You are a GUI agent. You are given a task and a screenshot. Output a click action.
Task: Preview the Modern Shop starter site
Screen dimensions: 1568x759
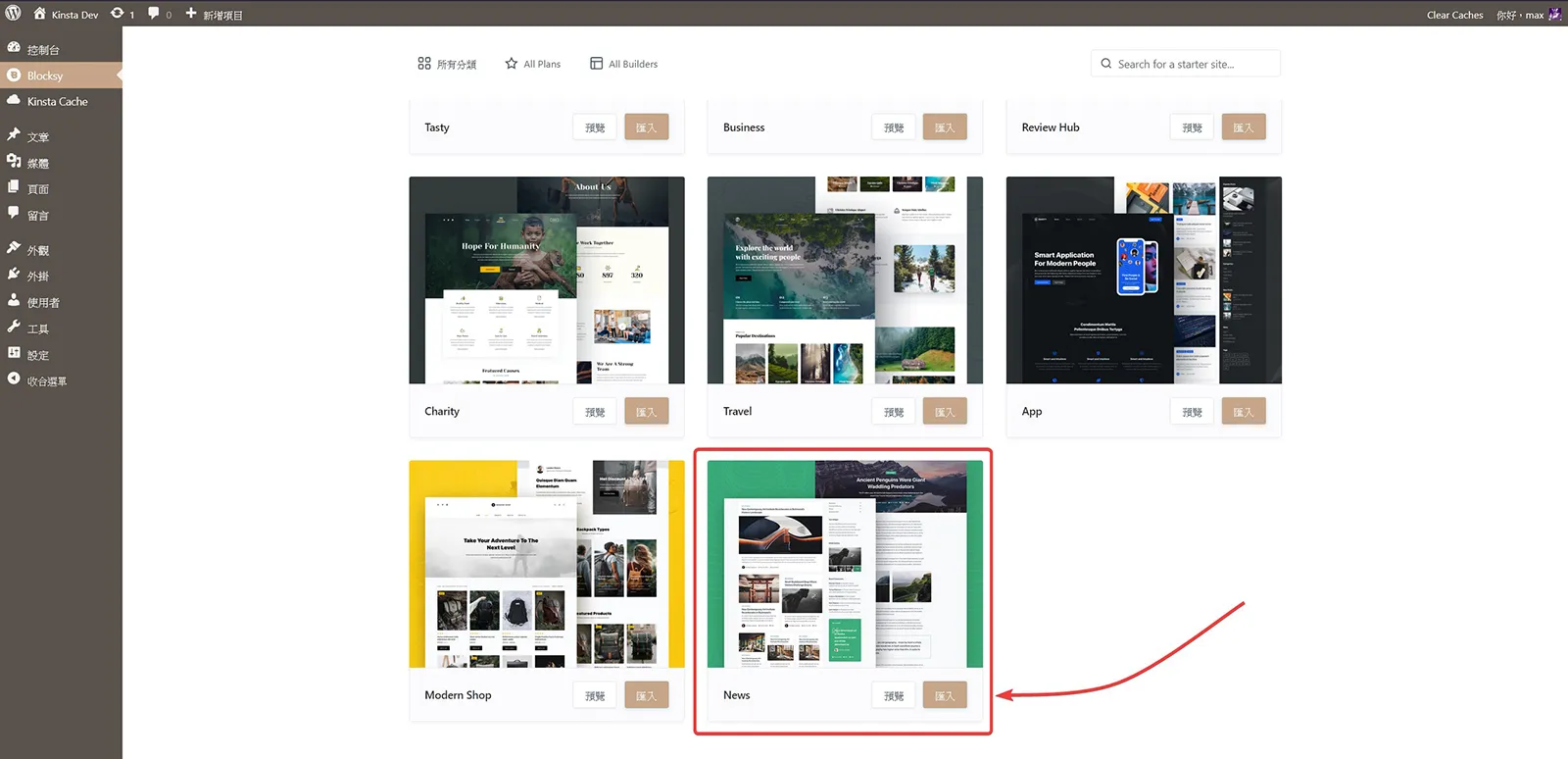(595, 695)
